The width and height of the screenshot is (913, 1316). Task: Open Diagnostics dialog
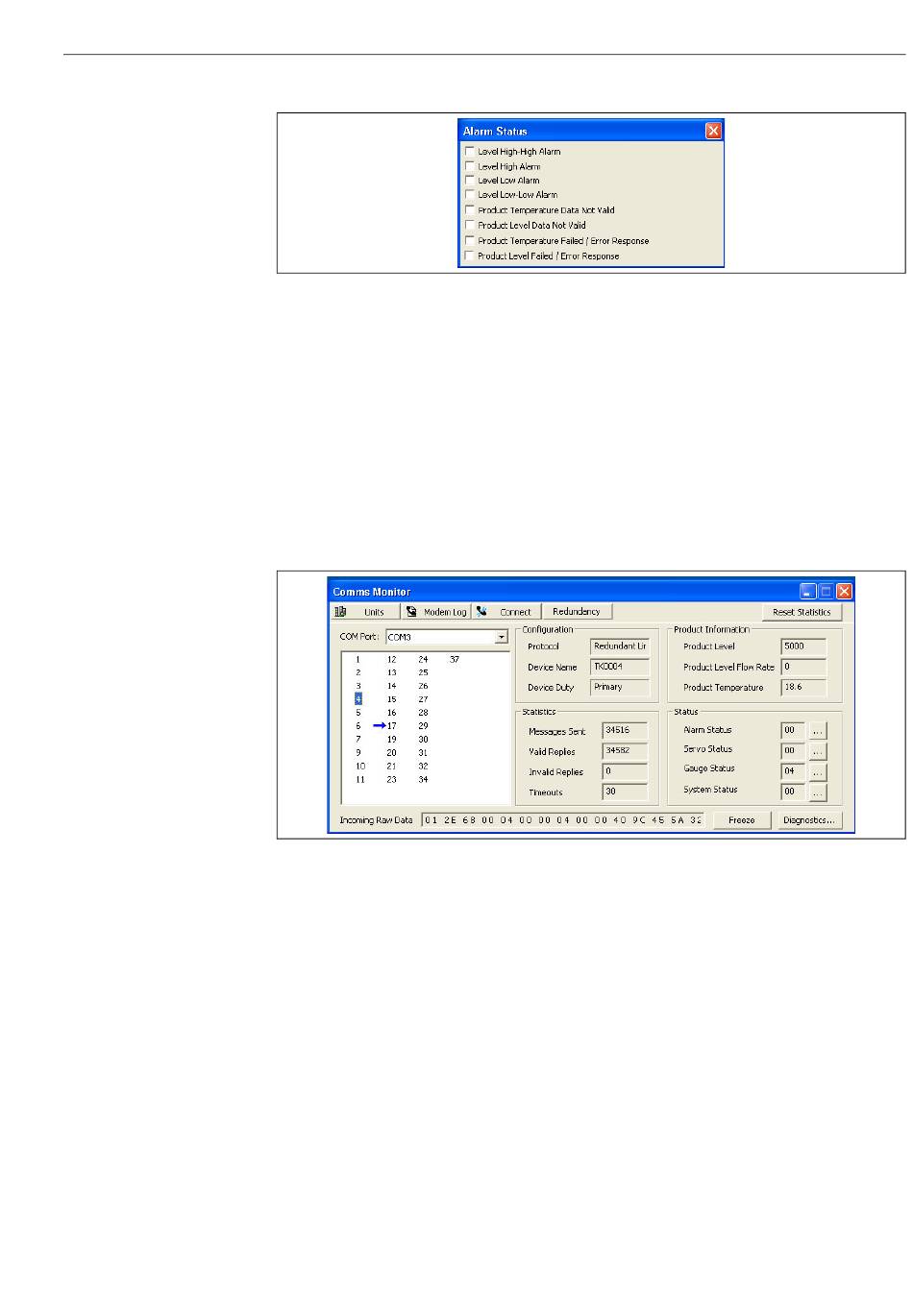[809, 820]
